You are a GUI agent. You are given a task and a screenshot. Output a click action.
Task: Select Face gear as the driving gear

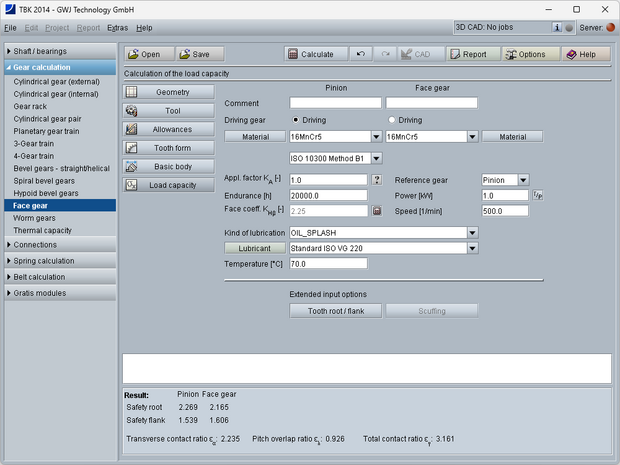(x=390, y=120)
